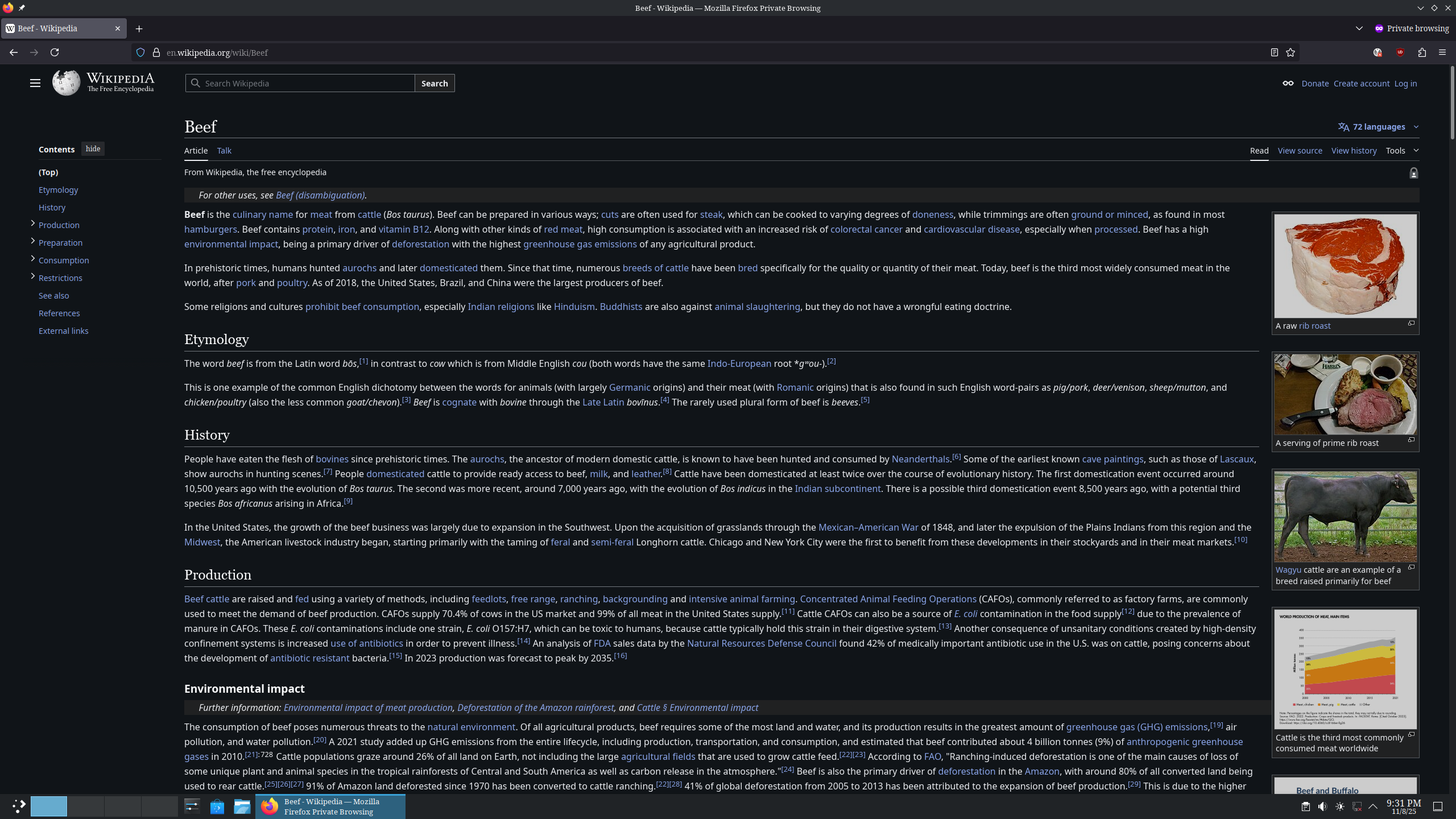Click the tracking protection shield icon
The height and width of the screenshot is (819, 1456).
pyautogui.click(x=140, y=52)
